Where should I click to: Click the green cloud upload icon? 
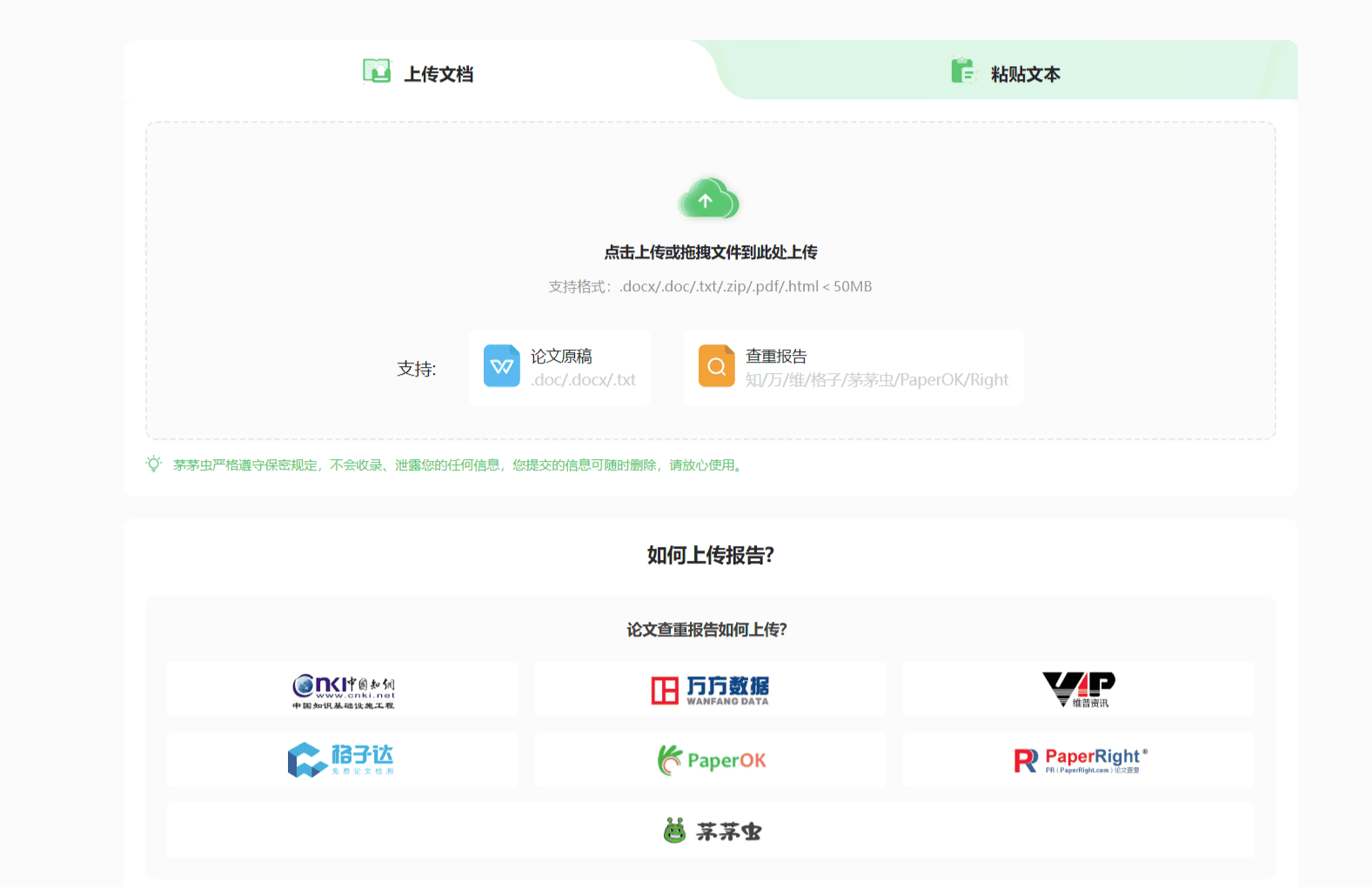tap(708, 198)
